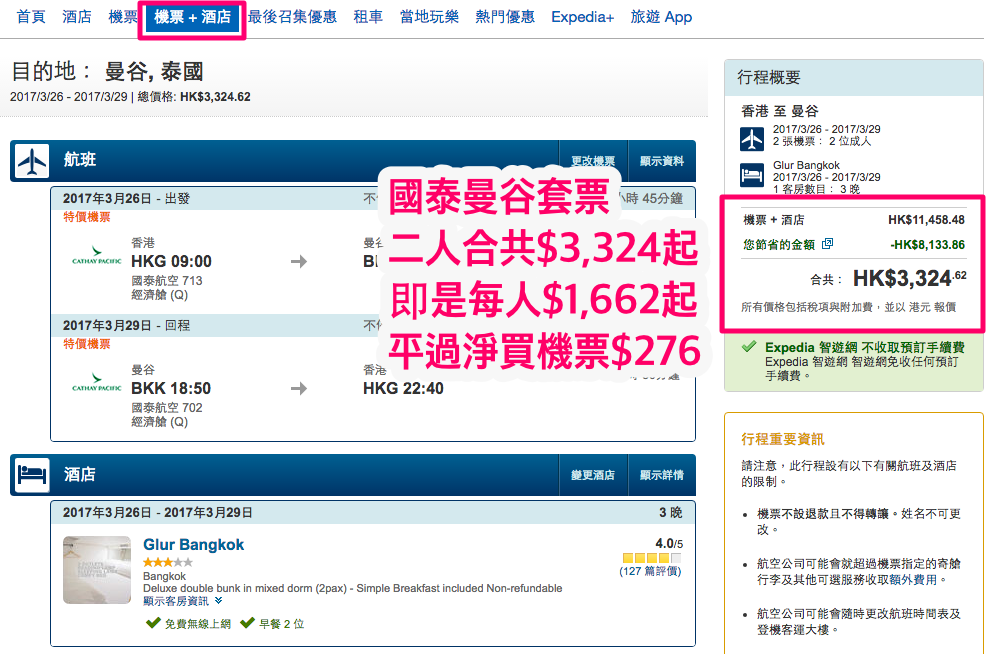Viewport: 990px width, 654px height.
Task: Click the 國泰航空 702 flight number
Action: 167,408
